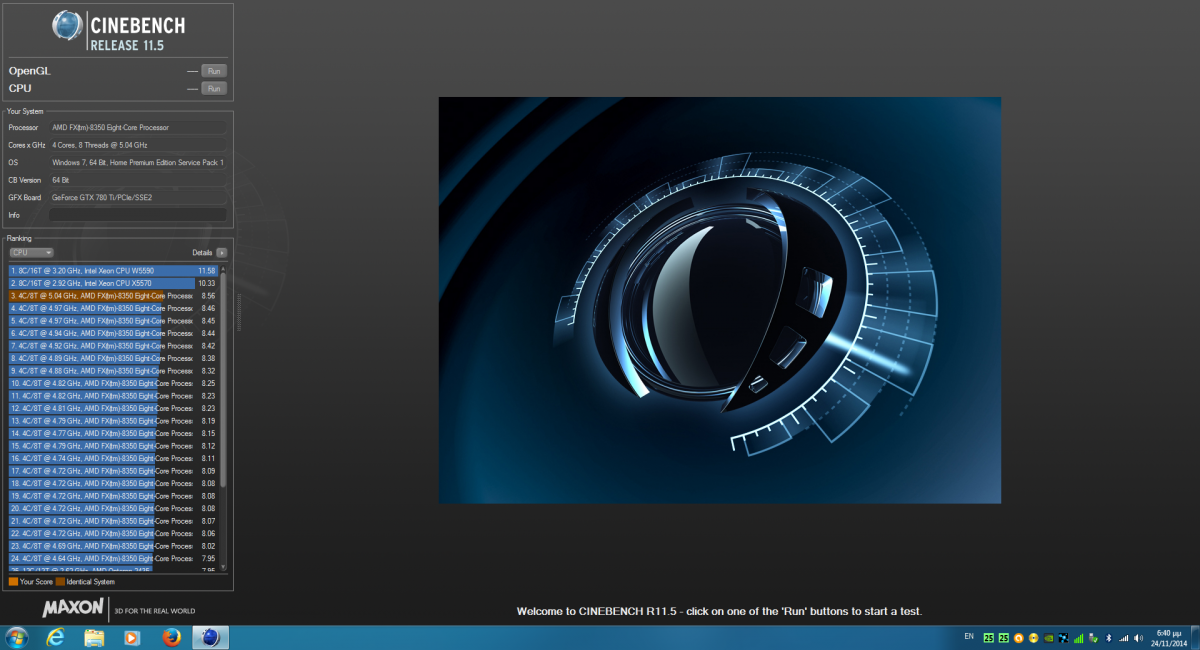Viewport: 1200px width, 650px height.
Task: Click the GFX Board GeForce GTX 780 Ti field
Action: pos(138,198)
